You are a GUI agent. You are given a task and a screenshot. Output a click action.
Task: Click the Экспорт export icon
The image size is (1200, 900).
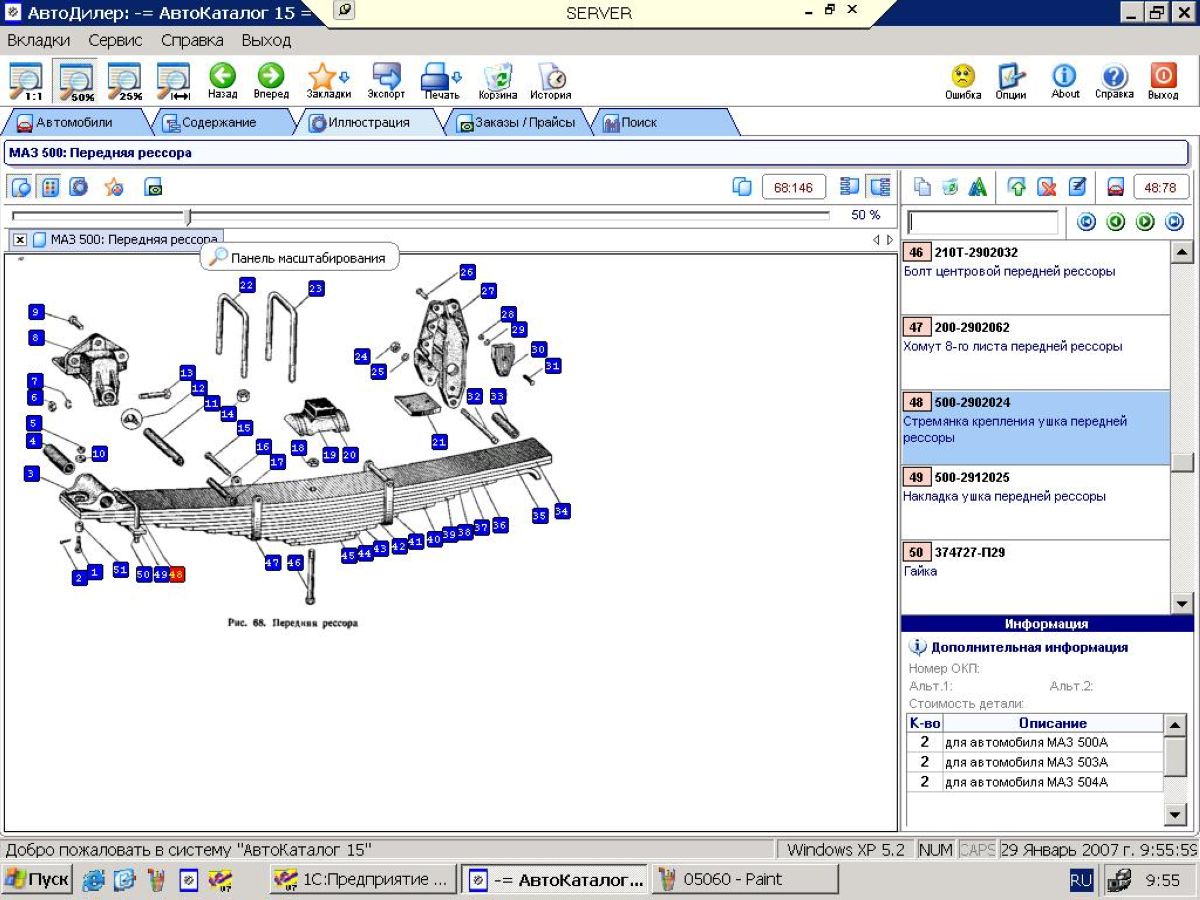pos(386,82)
